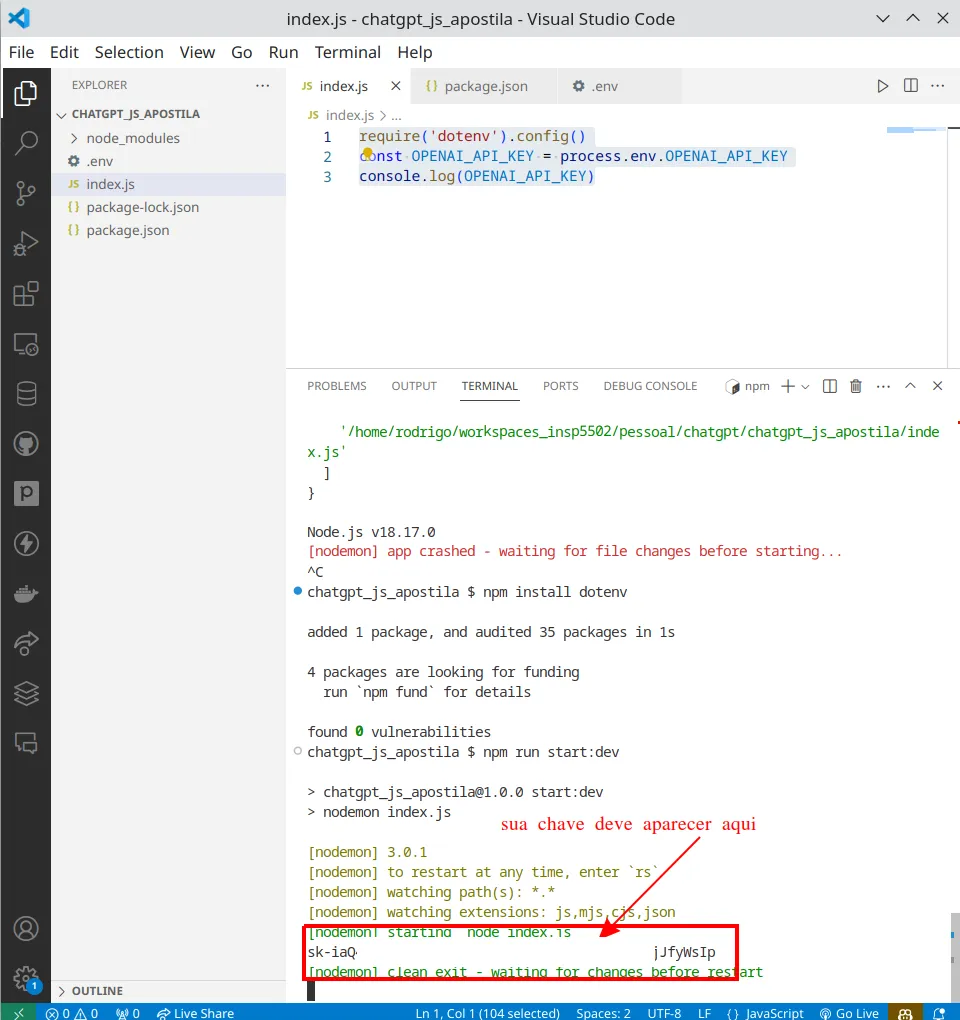Click the editor minimap preview
Screen dimensions: 960x1020
[916, 130]
